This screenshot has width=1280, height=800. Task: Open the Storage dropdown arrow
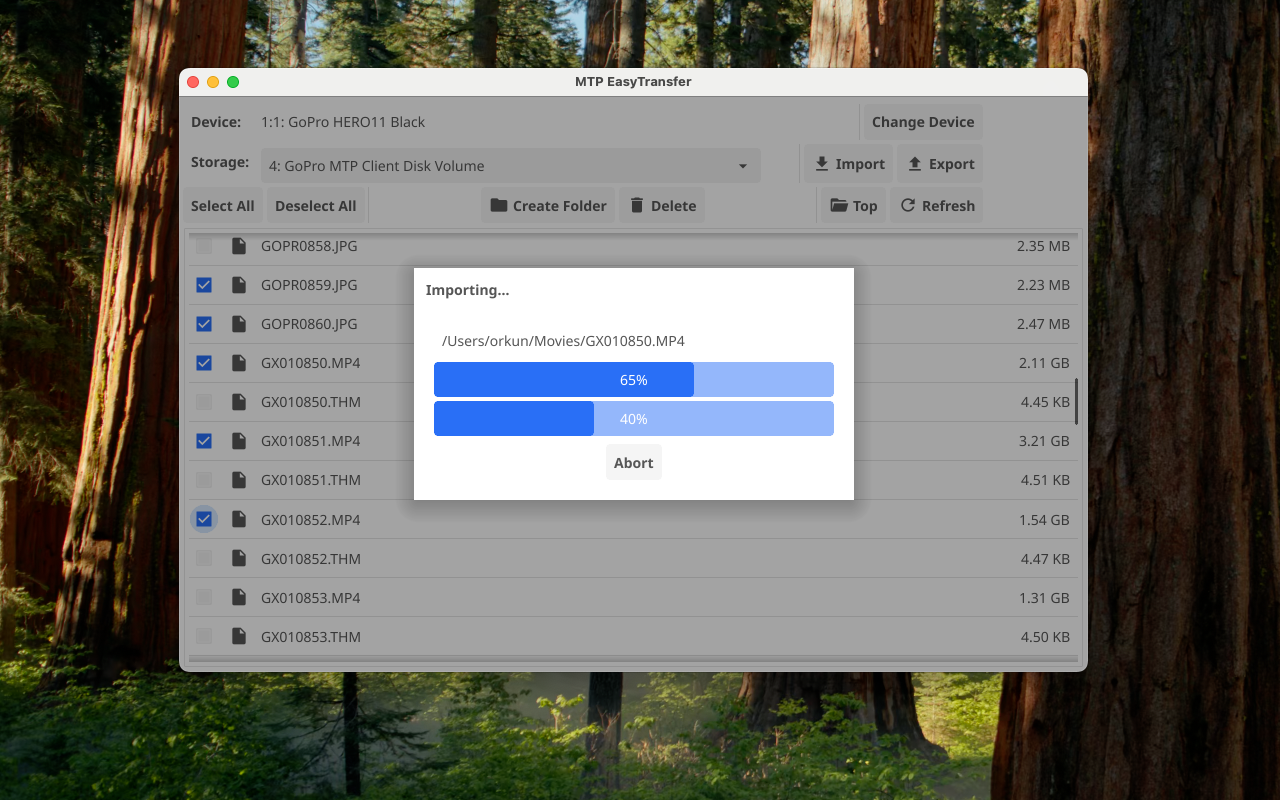point(743,166)
